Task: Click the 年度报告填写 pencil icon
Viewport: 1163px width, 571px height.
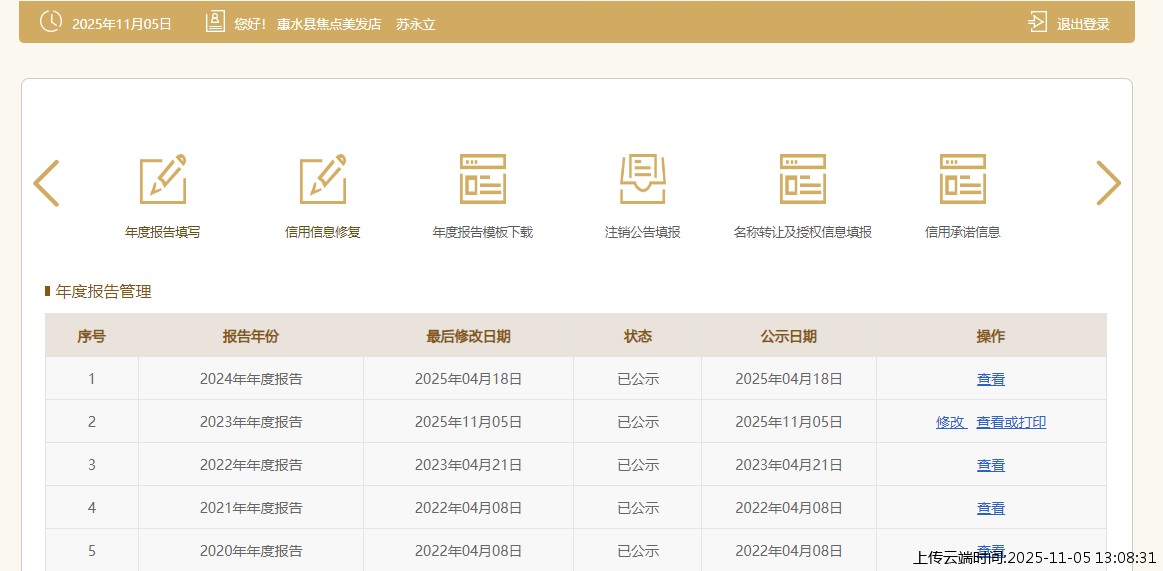Action: [x=162, y=180]
